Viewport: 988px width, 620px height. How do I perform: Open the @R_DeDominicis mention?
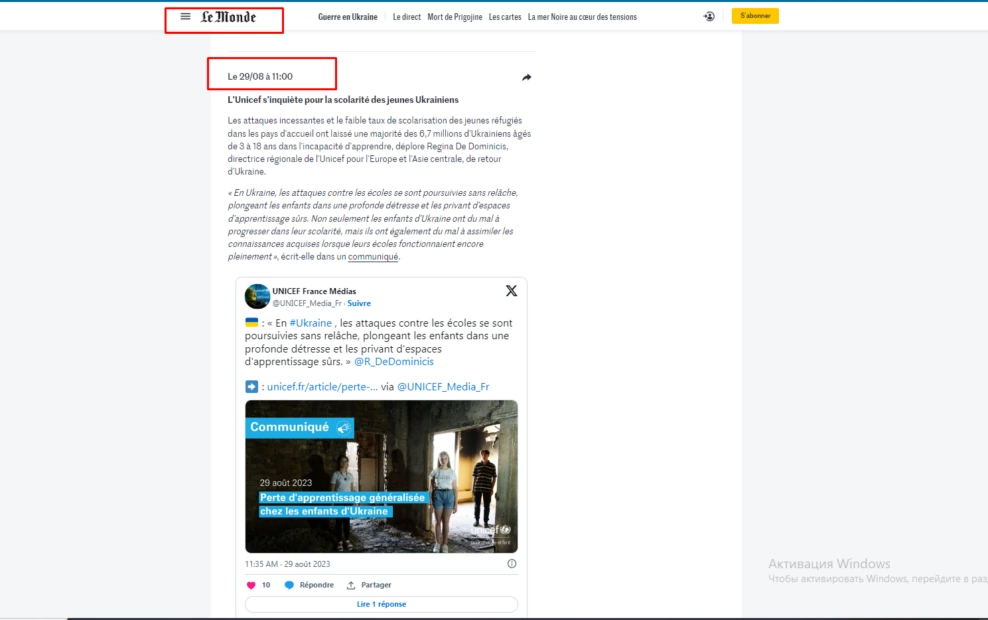[394, 362]
